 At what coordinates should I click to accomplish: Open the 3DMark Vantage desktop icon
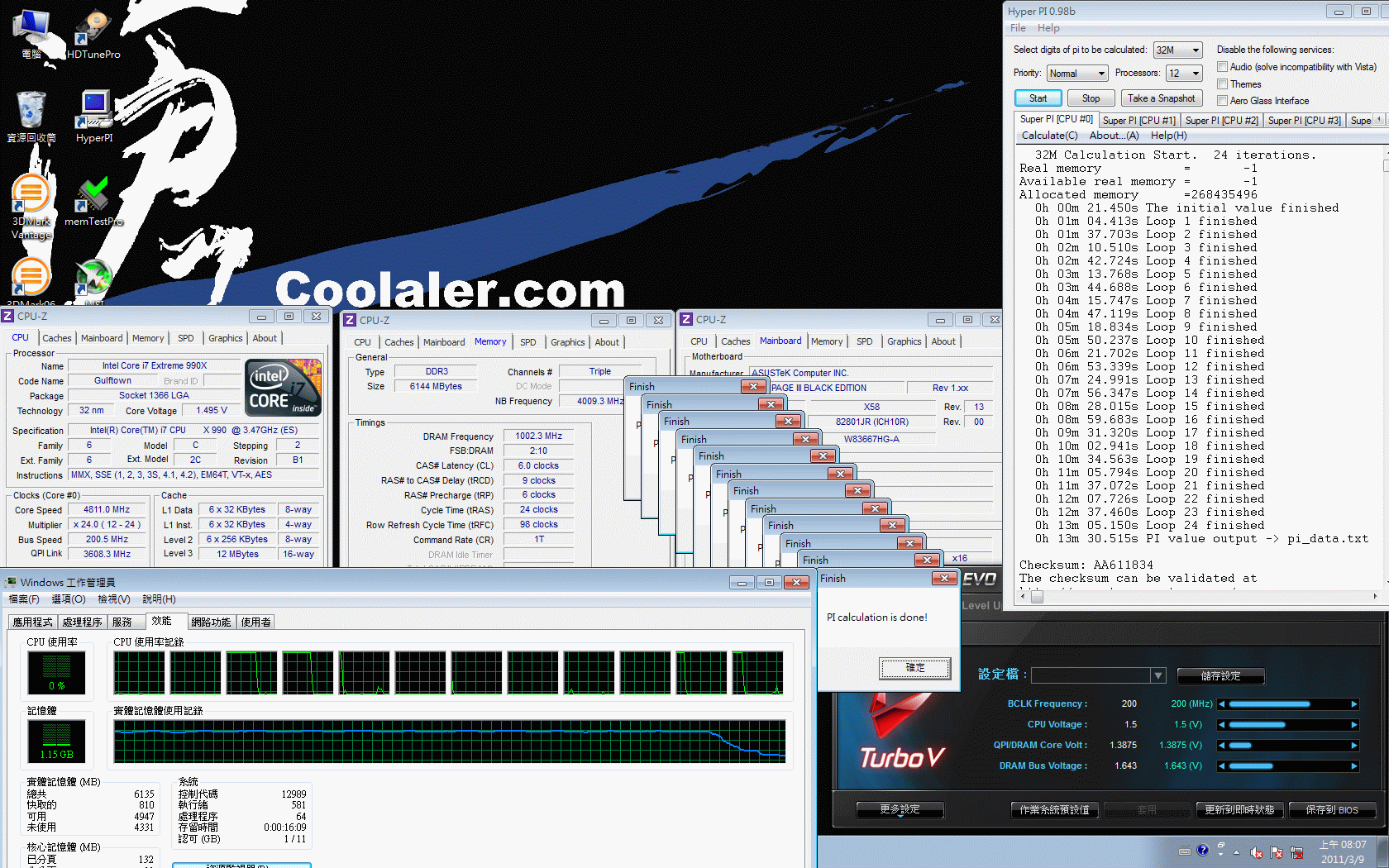(x=31, y=207)
